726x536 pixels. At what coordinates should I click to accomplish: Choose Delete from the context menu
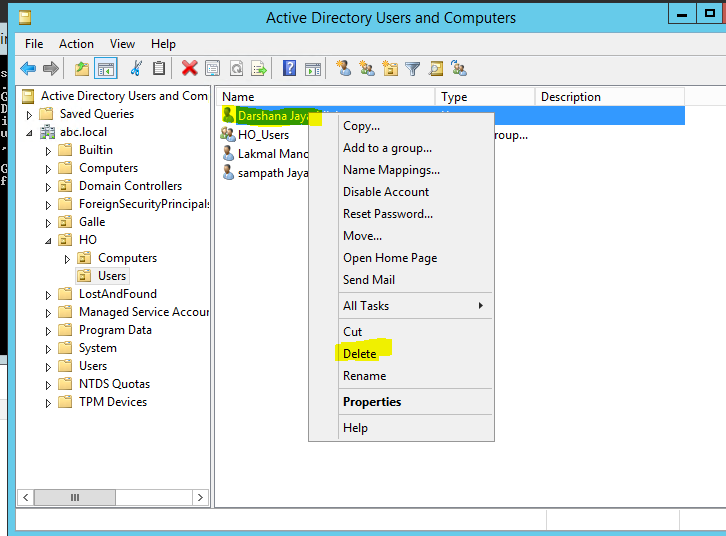pyautogui.click(x=415, y=354)
